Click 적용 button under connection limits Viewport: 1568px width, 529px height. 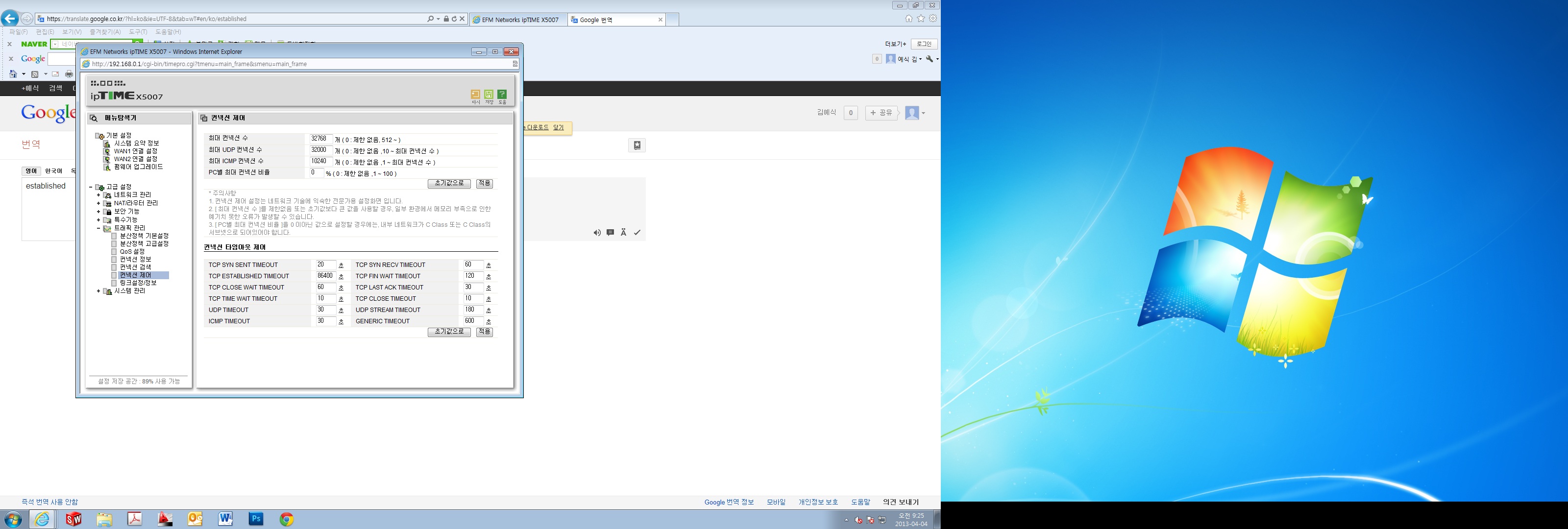click(485, 183)
